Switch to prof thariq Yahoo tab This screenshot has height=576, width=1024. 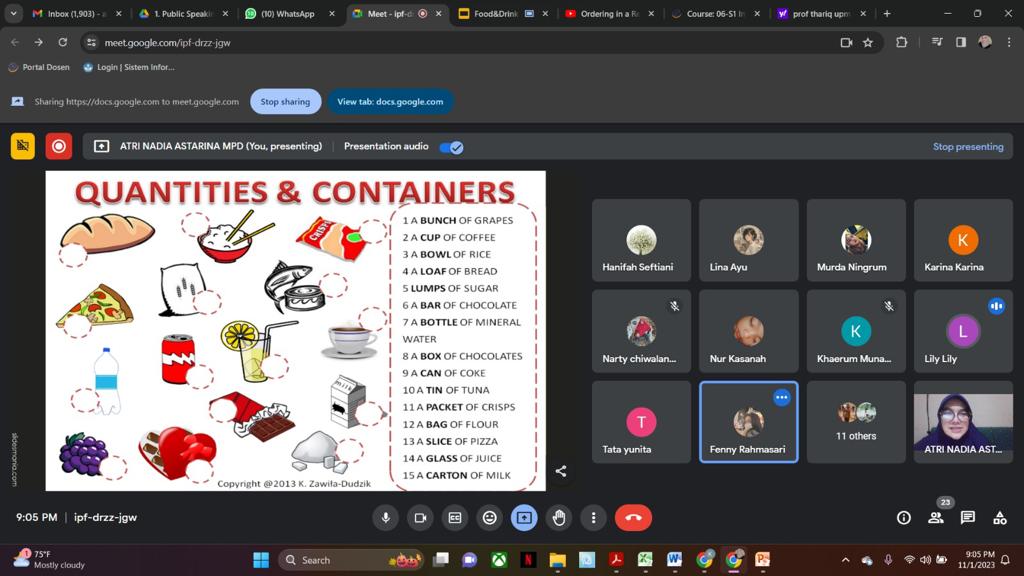(821, 14)
